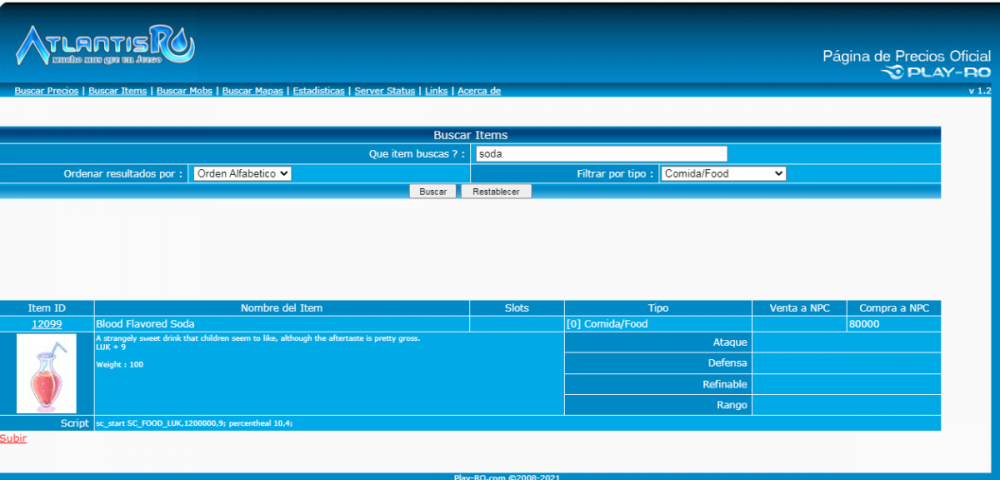
Task: Click the Blood Flavored Soda item image
Action: [x=47, y=374]
